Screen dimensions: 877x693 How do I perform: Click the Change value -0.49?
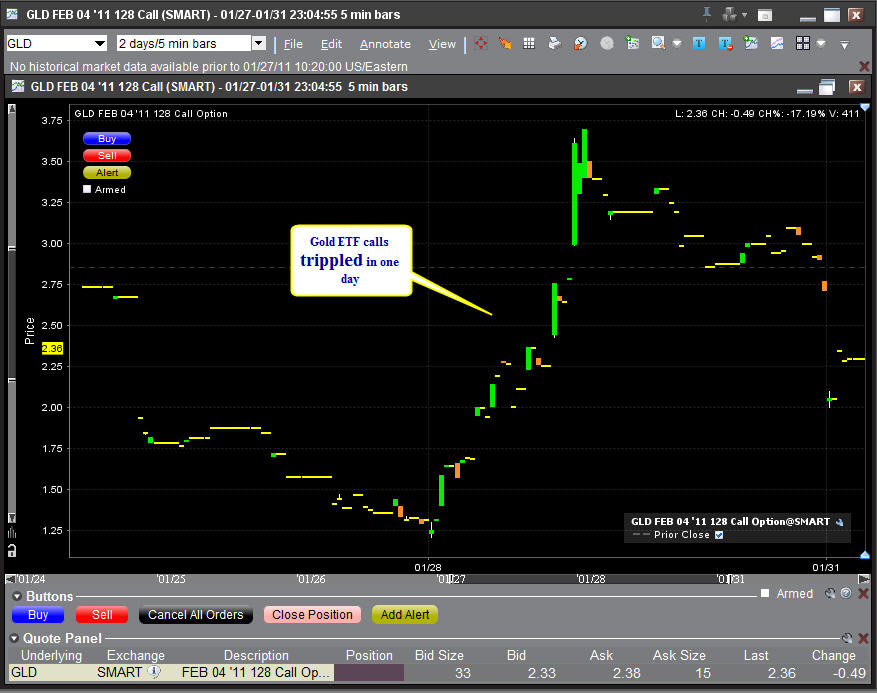849,673
